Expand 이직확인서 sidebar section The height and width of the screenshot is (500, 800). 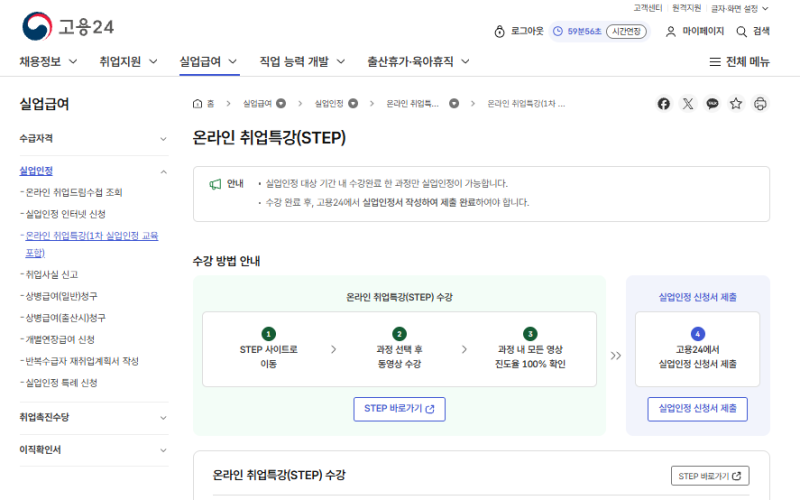[x=163, y=451]
